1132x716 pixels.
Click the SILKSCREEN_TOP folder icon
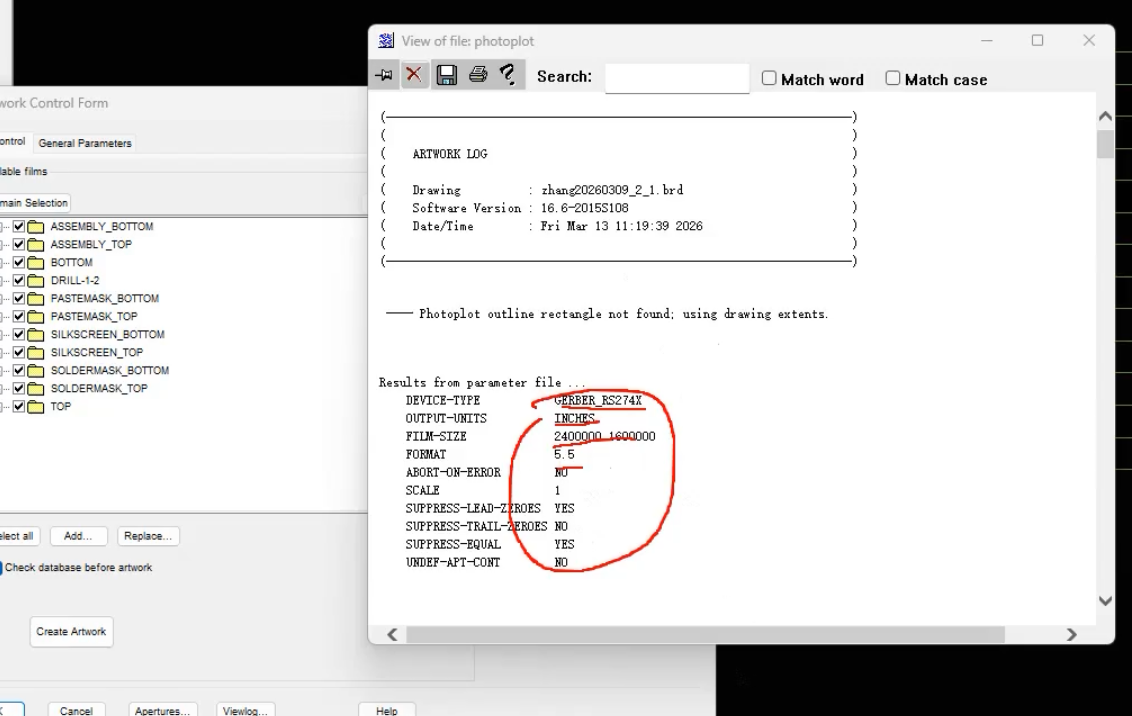[x=35, y=353]
